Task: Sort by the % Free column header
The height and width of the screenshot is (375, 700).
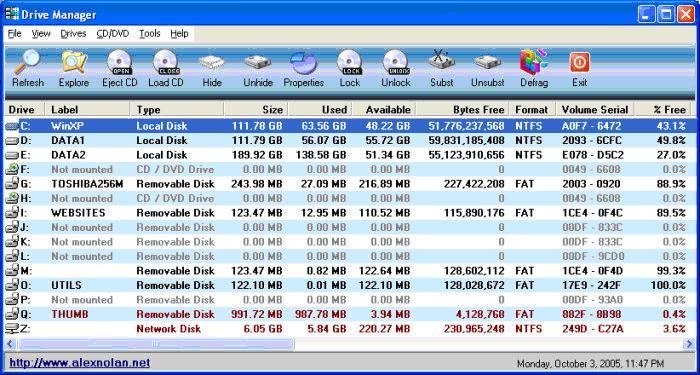Action: coord(663,109)
